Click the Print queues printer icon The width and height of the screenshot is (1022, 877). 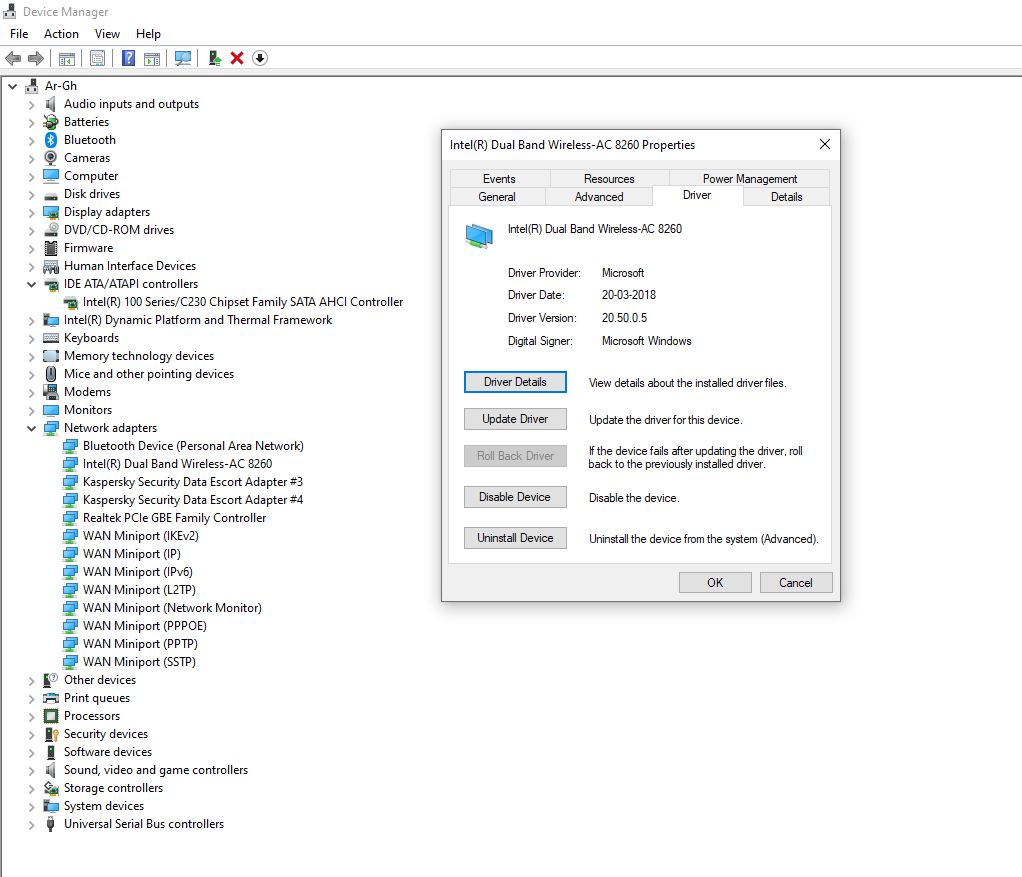click(x=51, y=698)
